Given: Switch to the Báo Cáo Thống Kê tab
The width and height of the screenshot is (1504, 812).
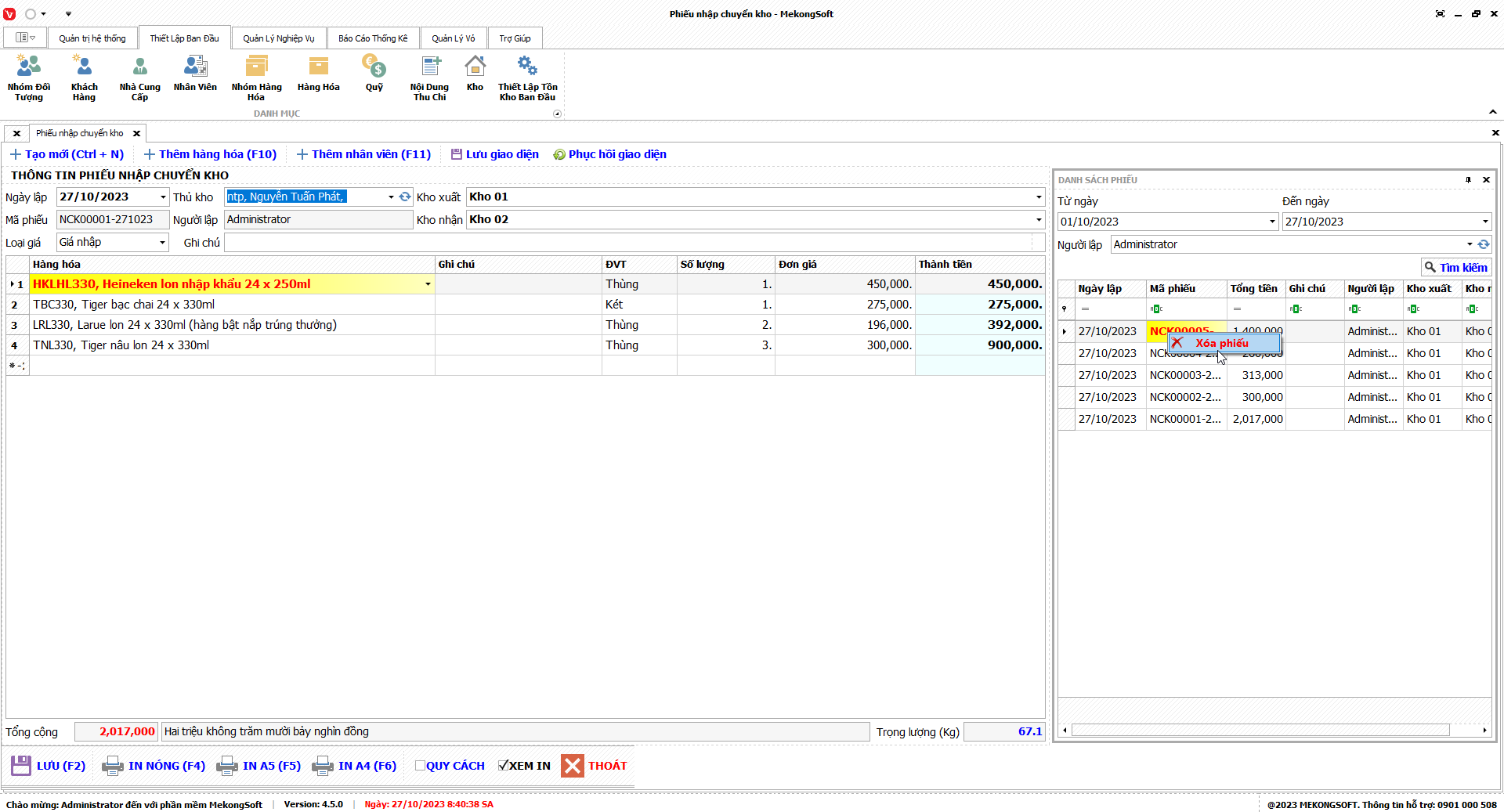Looking at the screenshot, I should pyautogui.click(x=373, y=38).
